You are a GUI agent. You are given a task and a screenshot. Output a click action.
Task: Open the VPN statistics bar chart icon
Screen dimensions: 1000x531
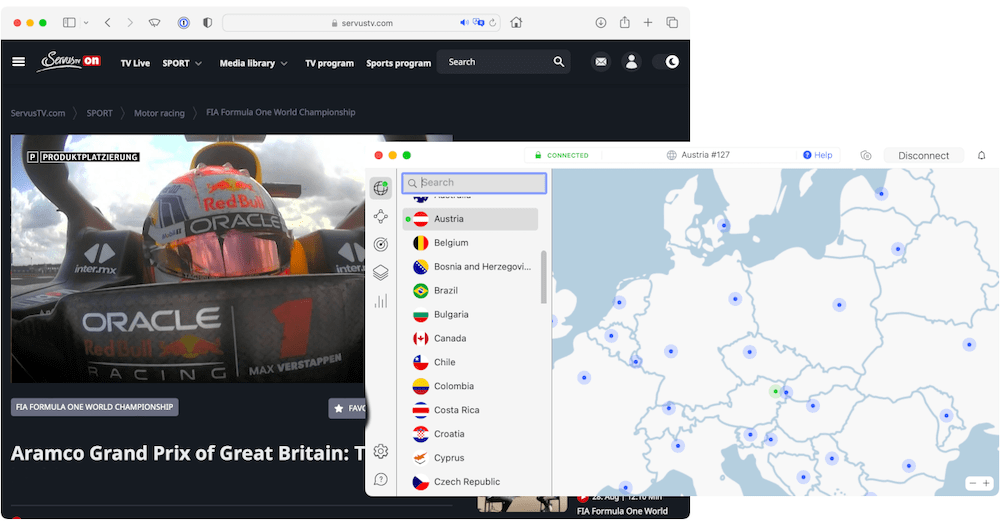(x=381, y=301)
